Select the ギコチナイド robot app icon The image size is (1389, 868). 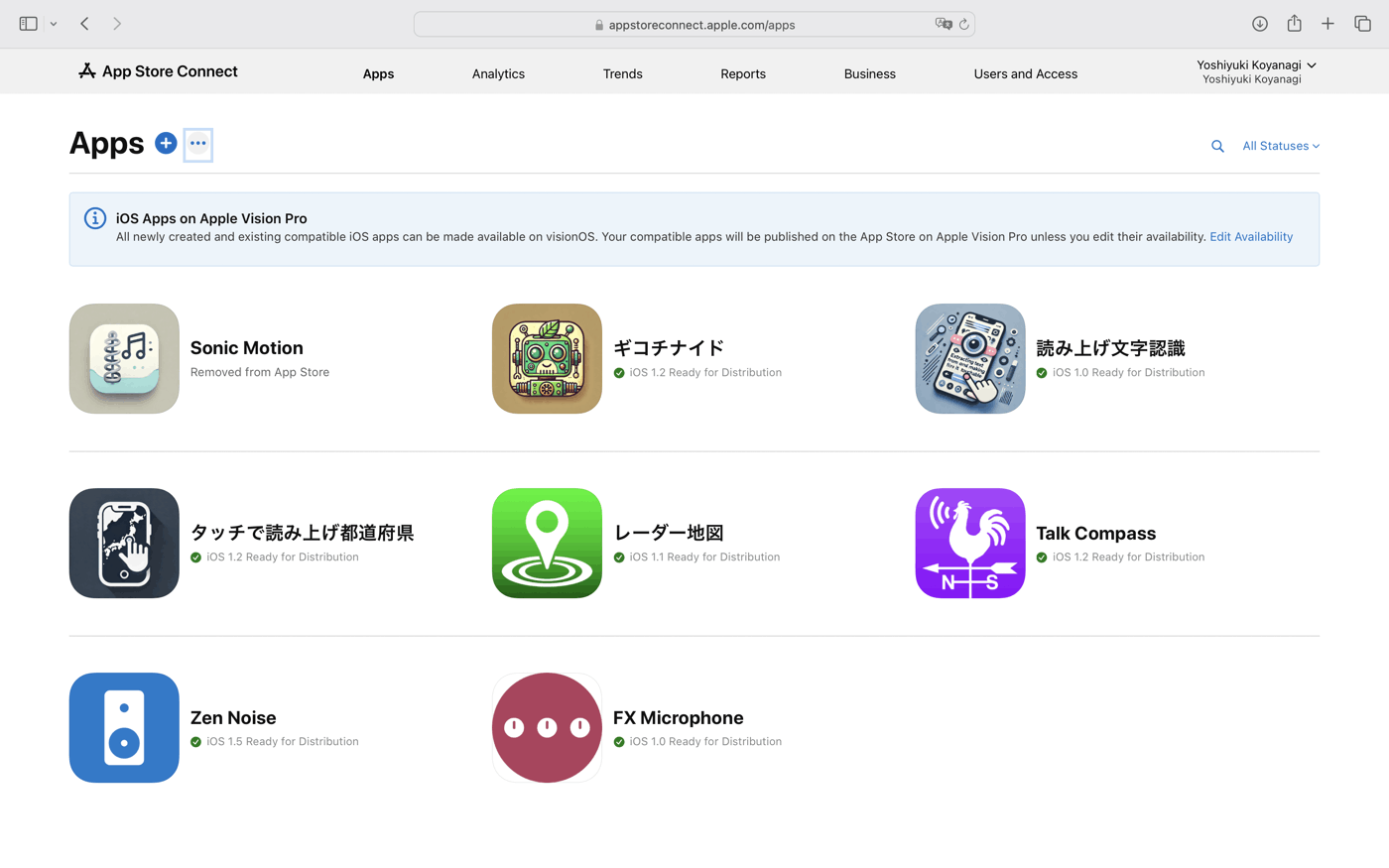point(547,358)
